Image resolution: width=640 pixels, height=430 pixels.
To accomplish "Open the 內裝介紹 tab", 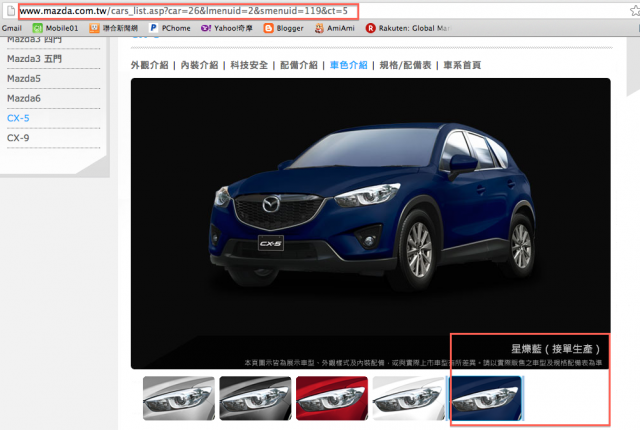I will click(x=199, y=65).
